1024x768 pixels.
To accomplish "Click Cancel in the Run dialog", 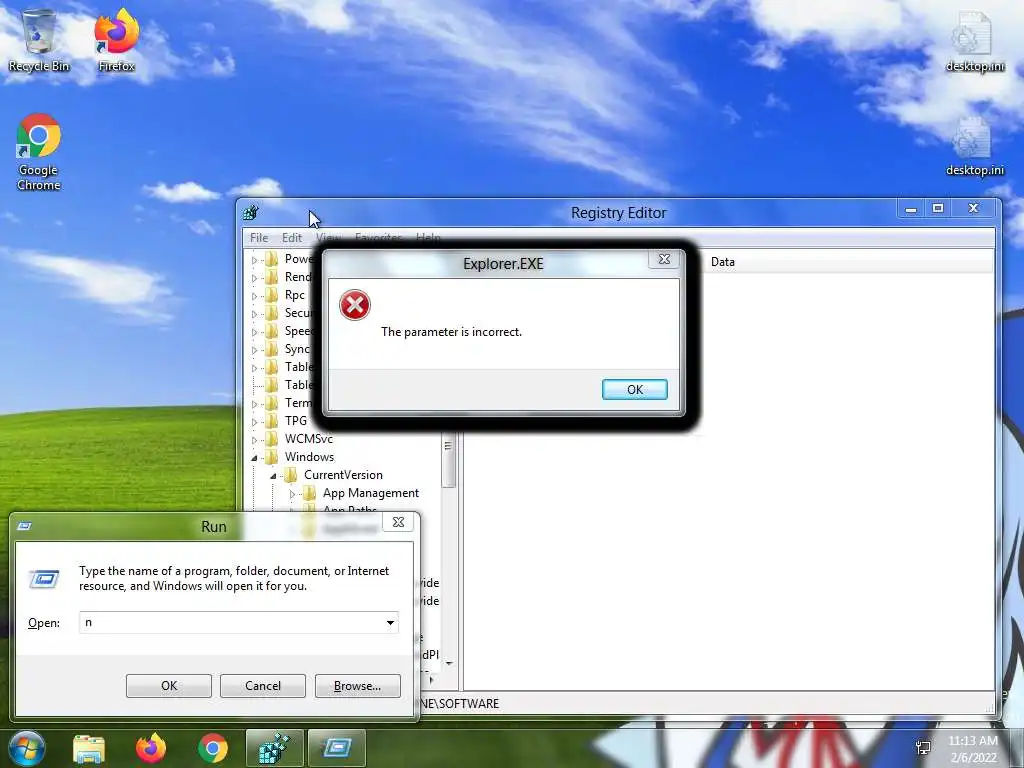I will click(x=263, y=686).
